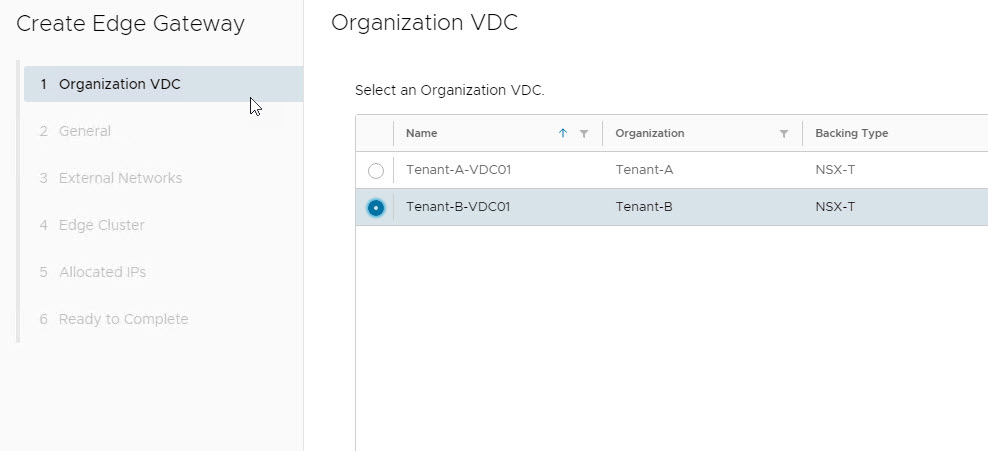Click NSX-T backing type in Tenant-A row

835,170
